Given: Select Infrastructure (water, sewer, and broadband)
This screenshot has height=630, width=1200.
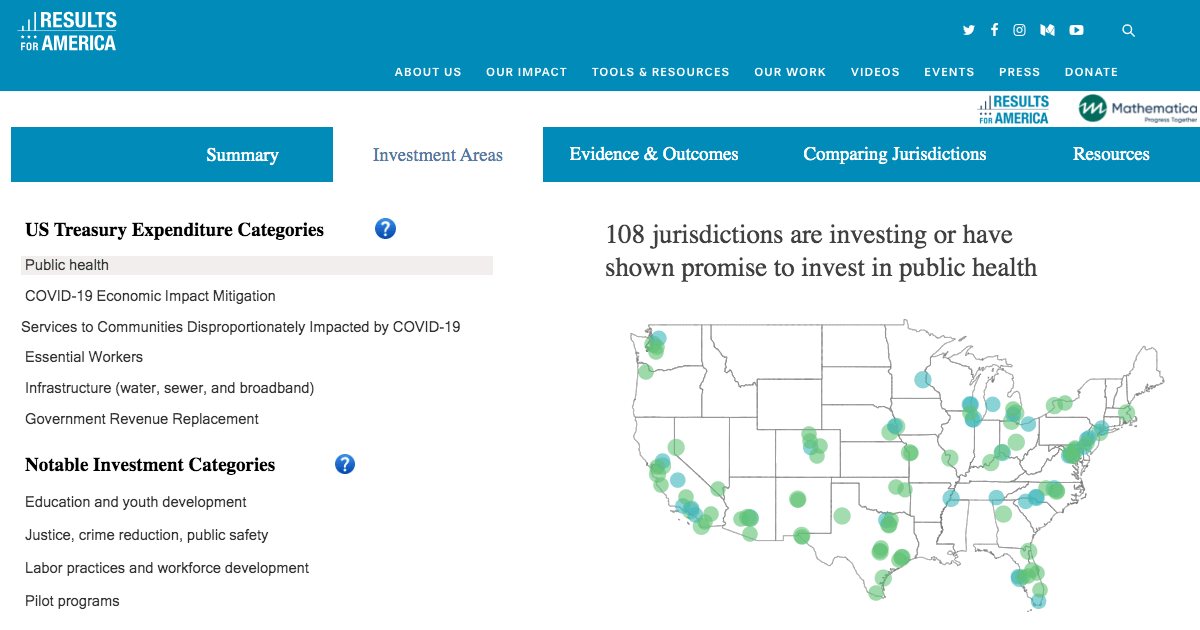Looking at the screenshot, I should (170, 388).
